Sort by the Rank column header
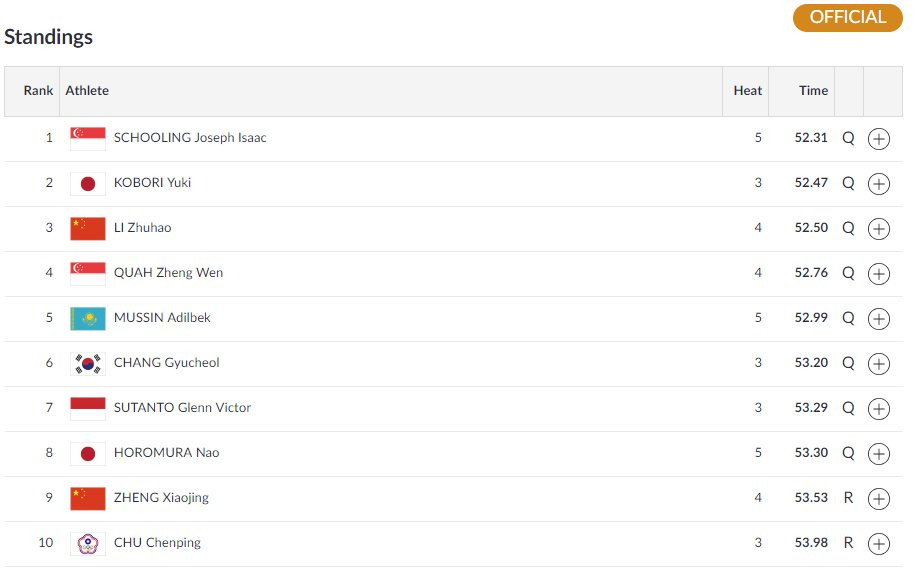Image resolution: width=919 pixels, height=569 pixels. [x=38, y=91]
